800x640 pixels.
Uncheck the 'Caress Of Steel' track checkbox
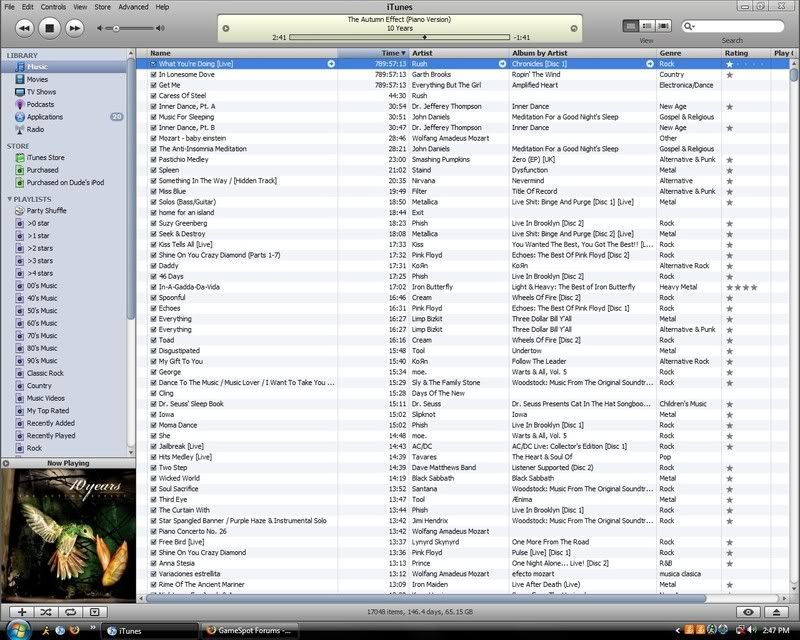point(154,95)
